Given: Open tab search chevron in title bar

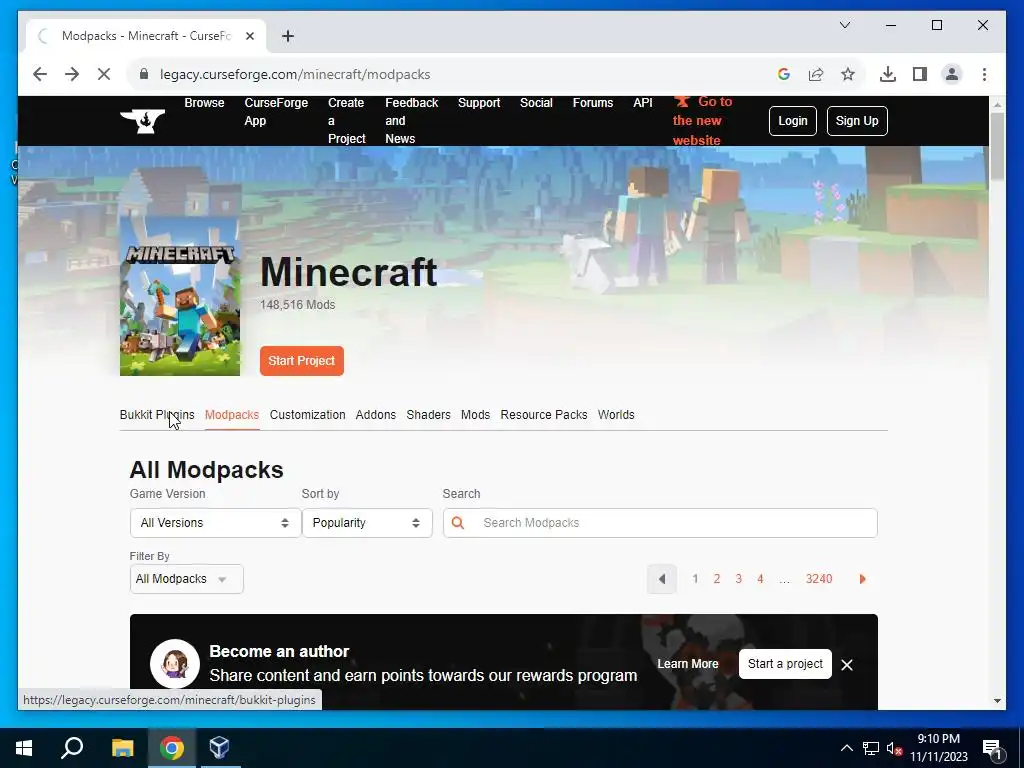Looking at the screenshot, I should [844, 25].
